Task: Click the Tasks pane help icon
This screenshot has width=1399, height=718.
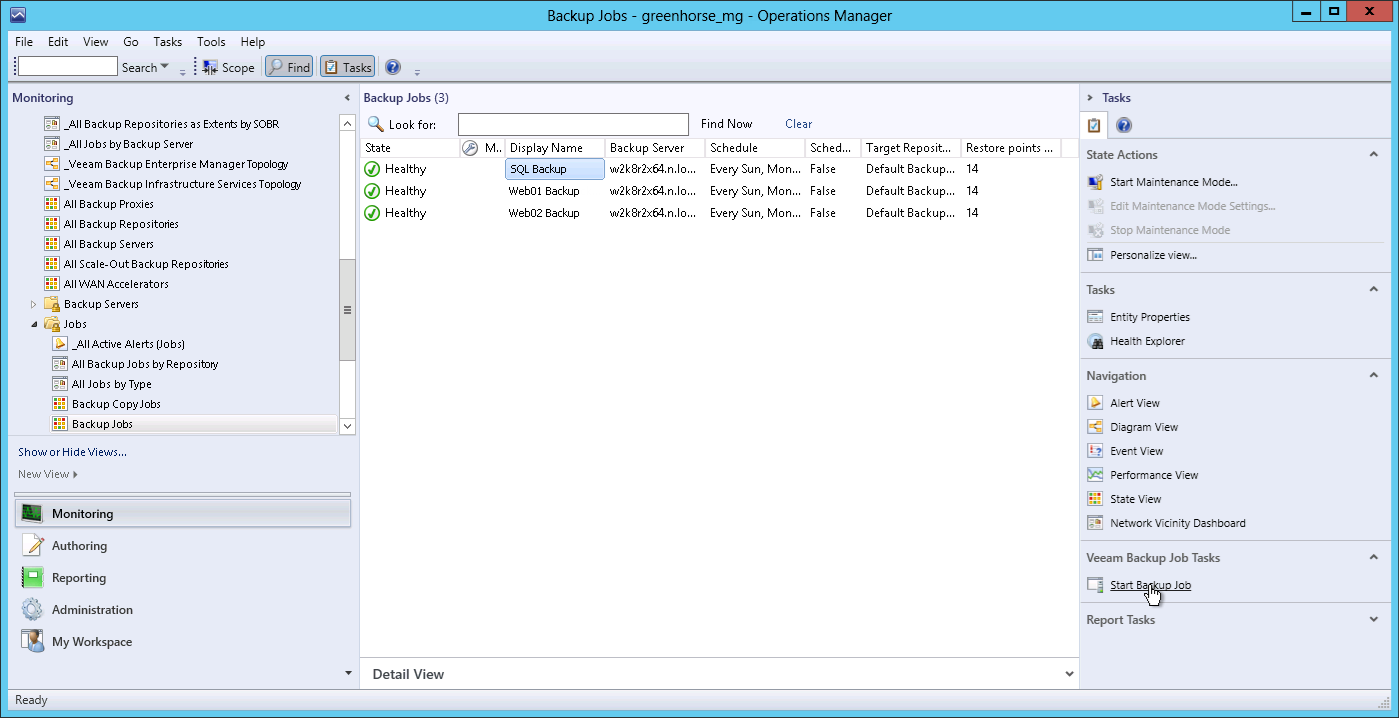Action: 1123,125
